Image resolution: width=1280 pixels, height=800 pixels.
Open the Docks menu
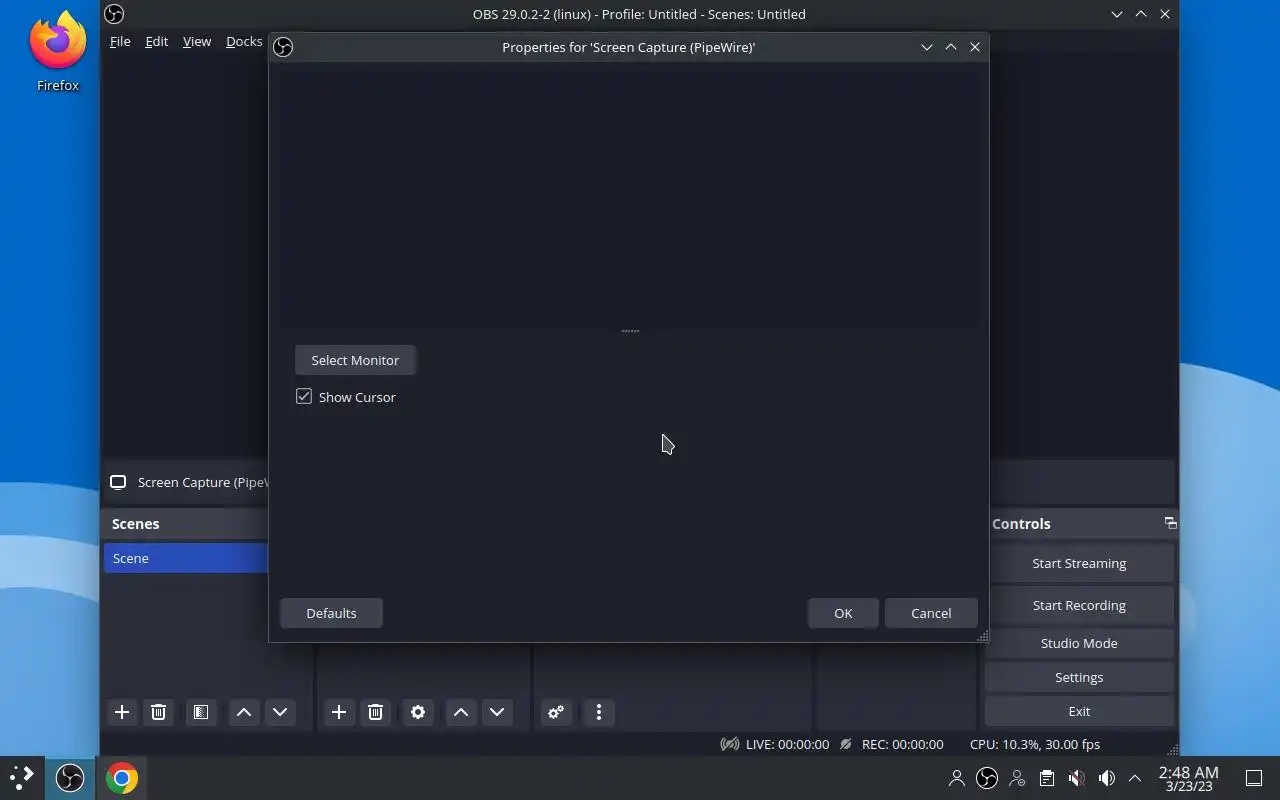click(244, 41)
